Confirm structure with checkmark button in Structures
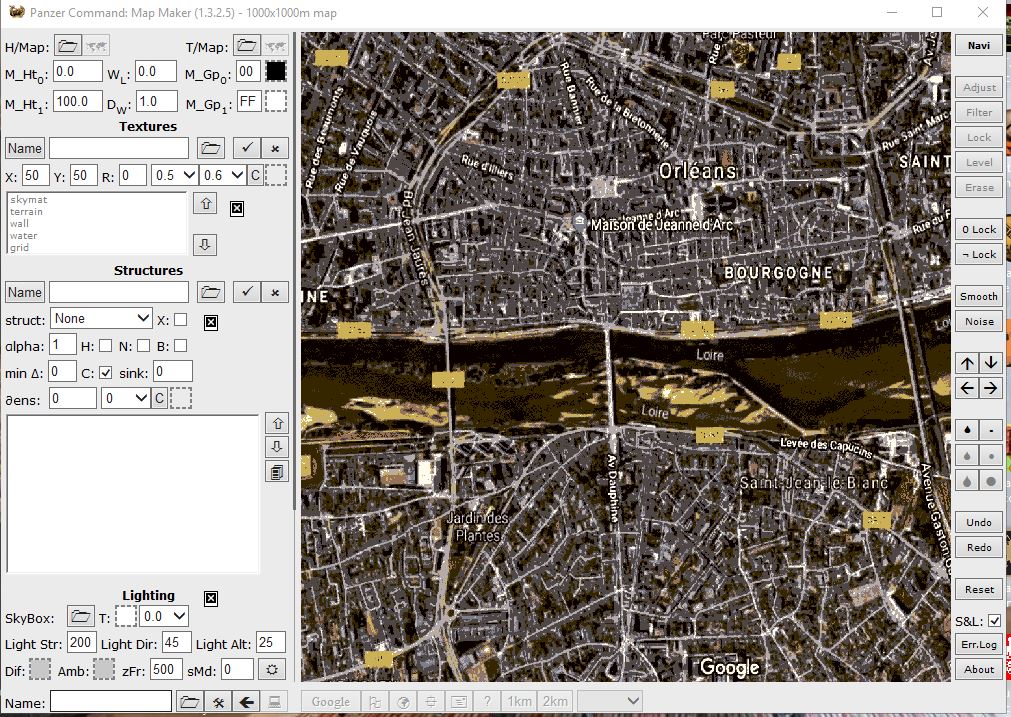This screenshot has width=1011, height=717. pyautogui.click(x=247, y=292)
